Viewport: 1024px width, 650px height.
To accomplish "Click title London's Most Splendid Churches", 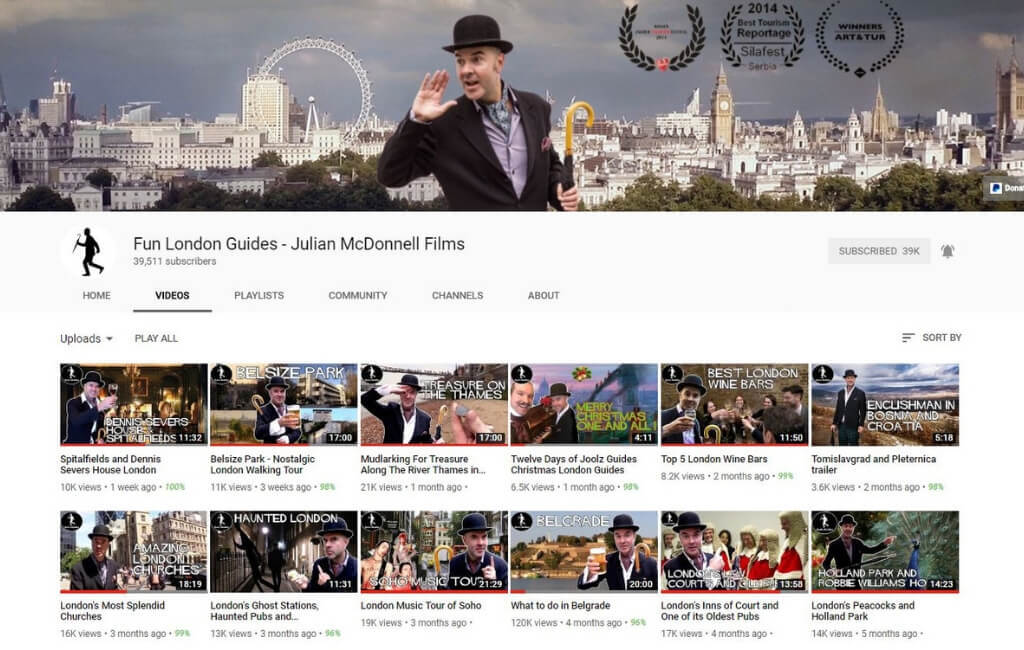I will click(x=112, y=611).
